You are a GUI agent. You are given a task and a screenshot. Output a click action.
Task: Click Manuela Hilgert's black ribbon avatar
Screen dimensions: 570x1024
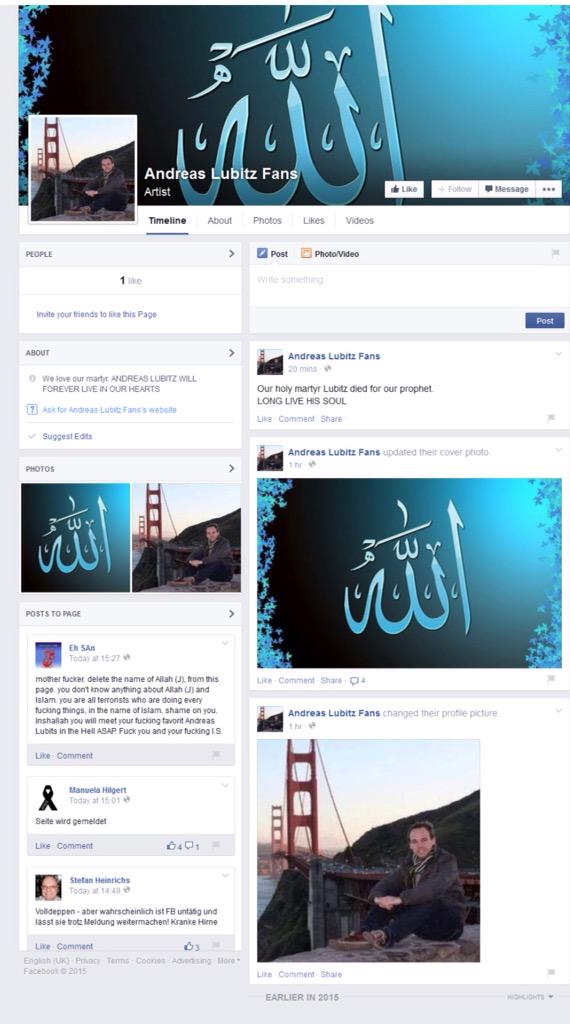(48, 797)
